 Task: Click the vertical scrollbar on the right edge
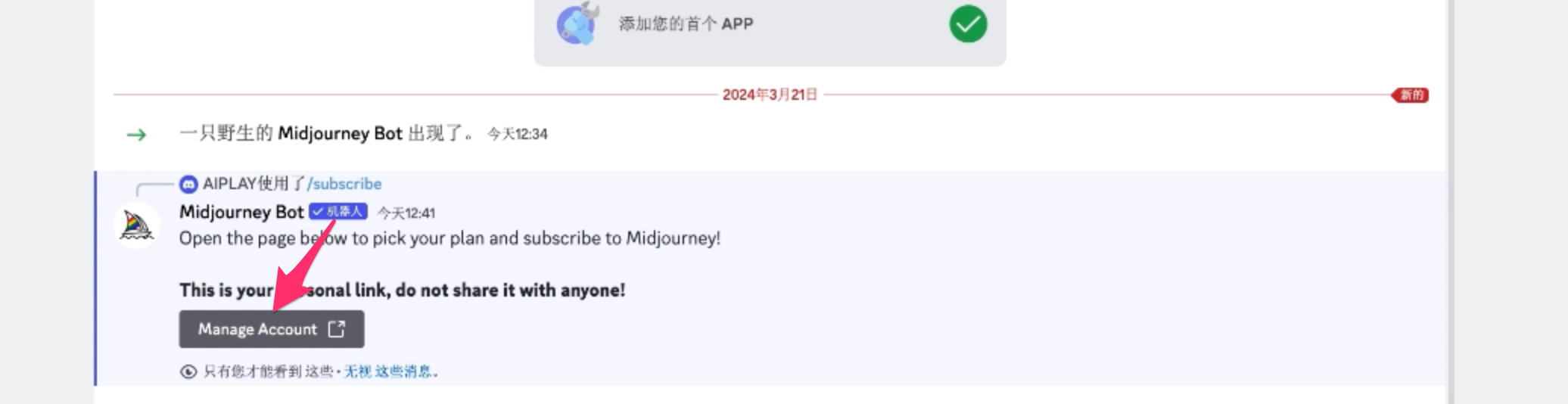[1449, 202]
